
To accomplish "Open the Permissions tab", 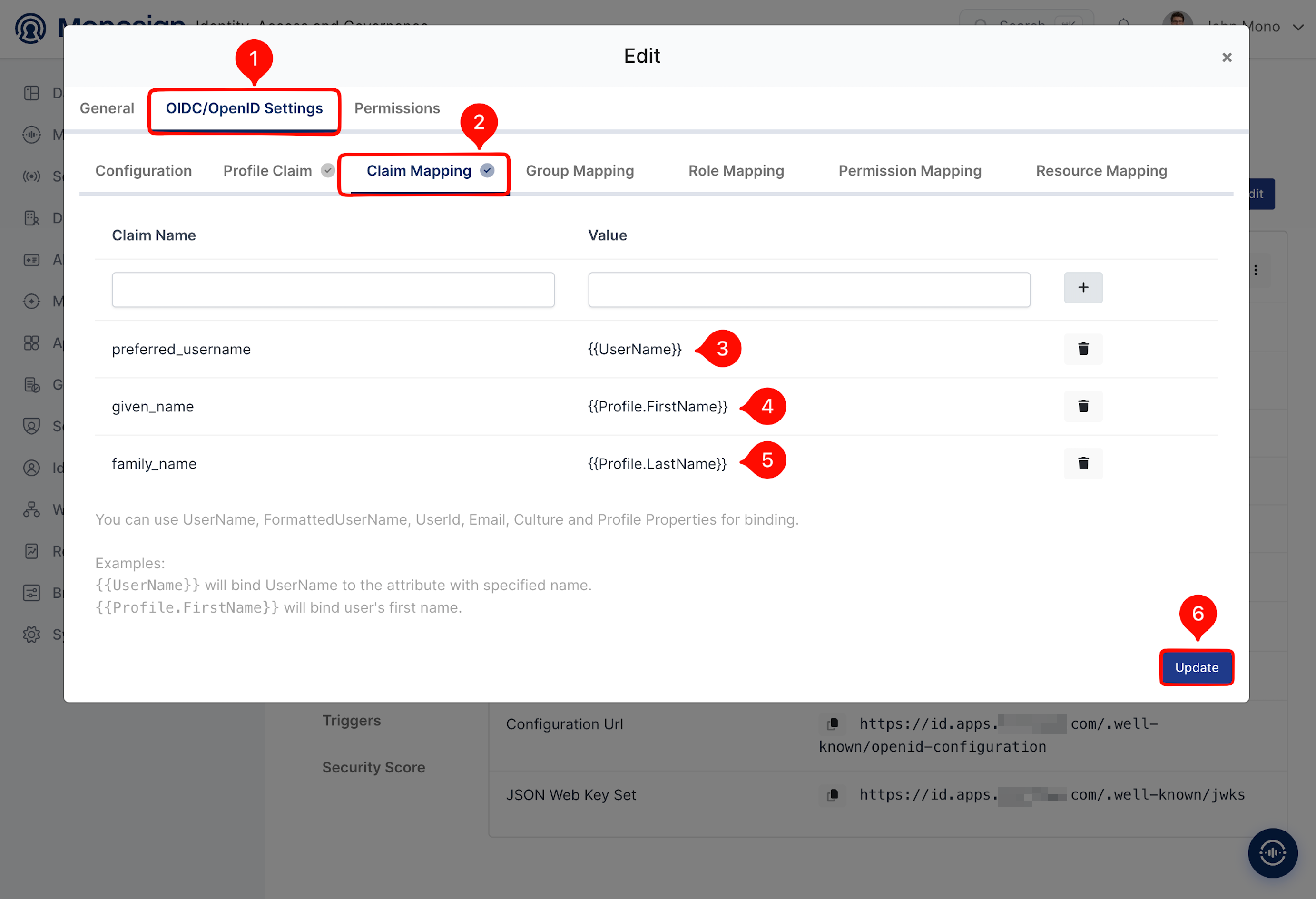I will 397,108.
